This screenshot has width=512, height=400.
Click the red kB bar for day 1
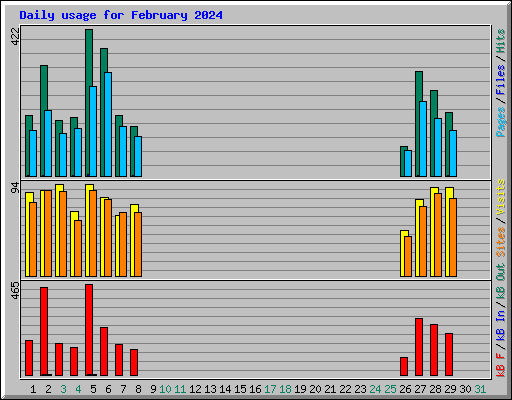29,358
